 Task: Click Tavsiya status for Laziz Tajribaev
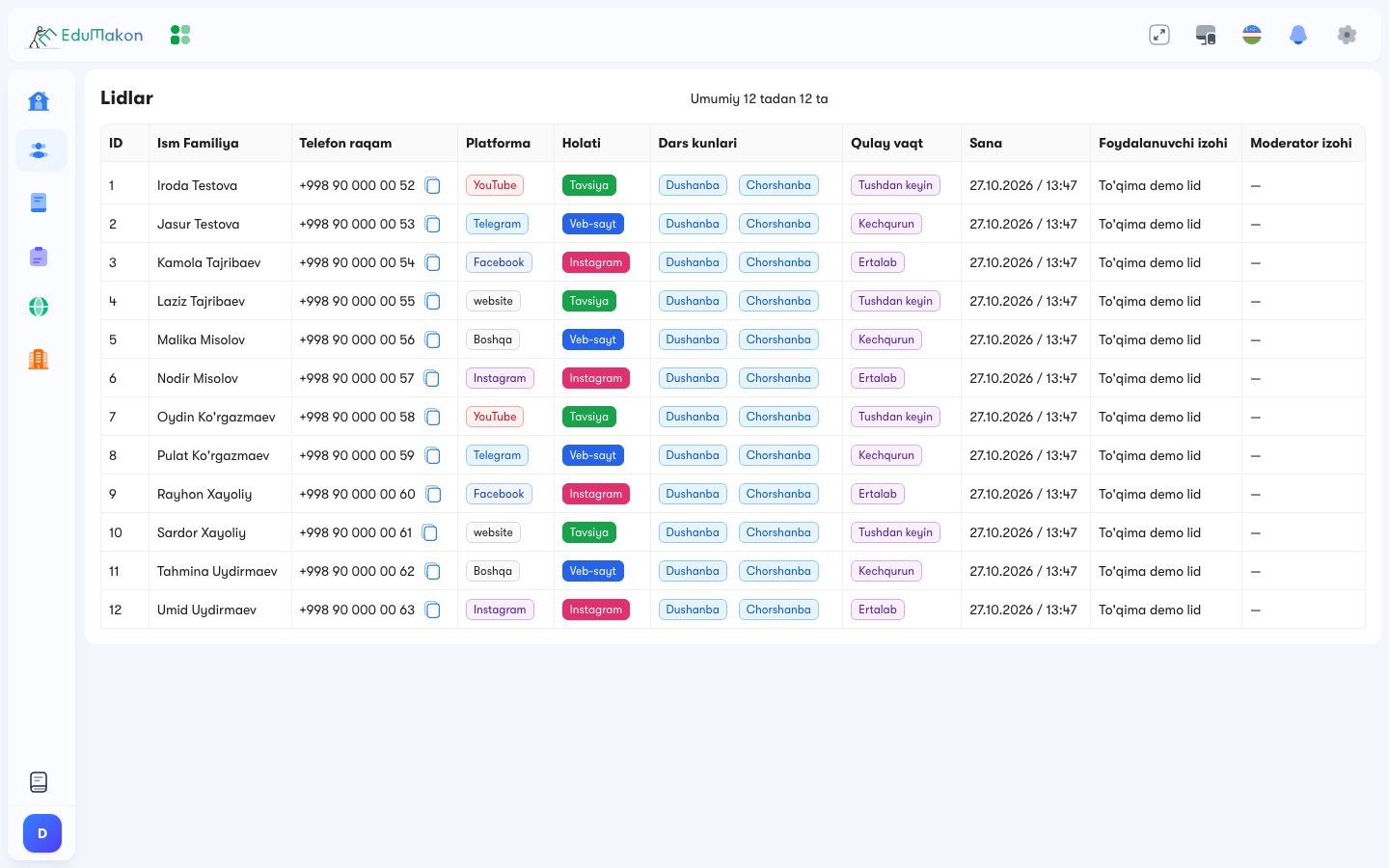point(589,301)
